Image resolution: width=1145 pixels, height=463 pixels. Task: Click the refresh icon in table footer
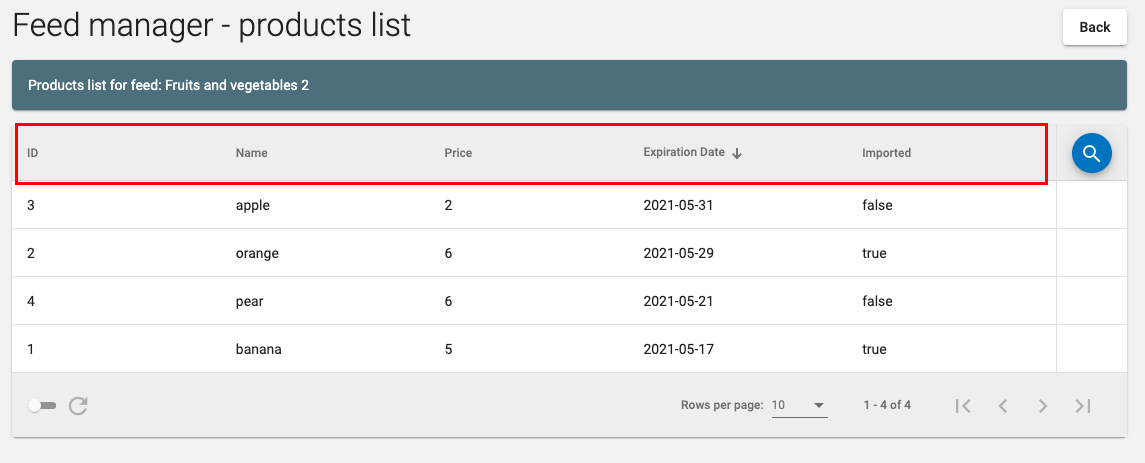pos(78,405)
